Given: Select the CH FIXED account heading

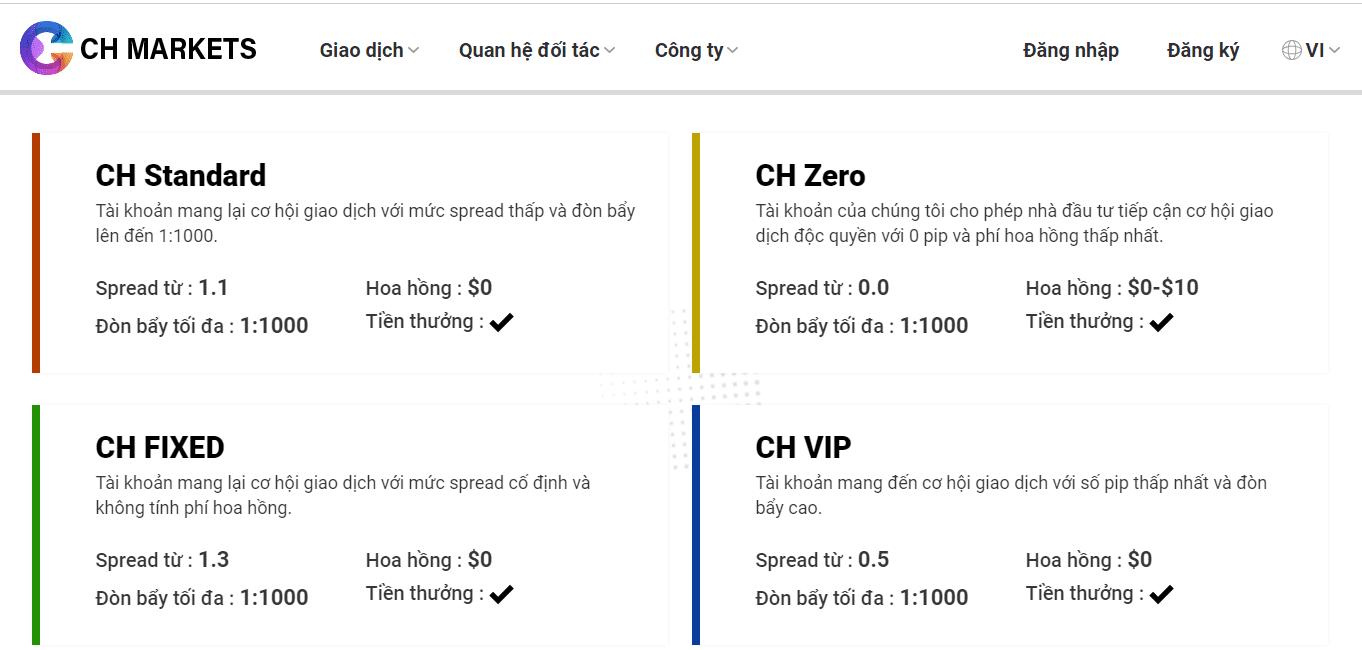Looking at the screenshot, I should 160,447.
